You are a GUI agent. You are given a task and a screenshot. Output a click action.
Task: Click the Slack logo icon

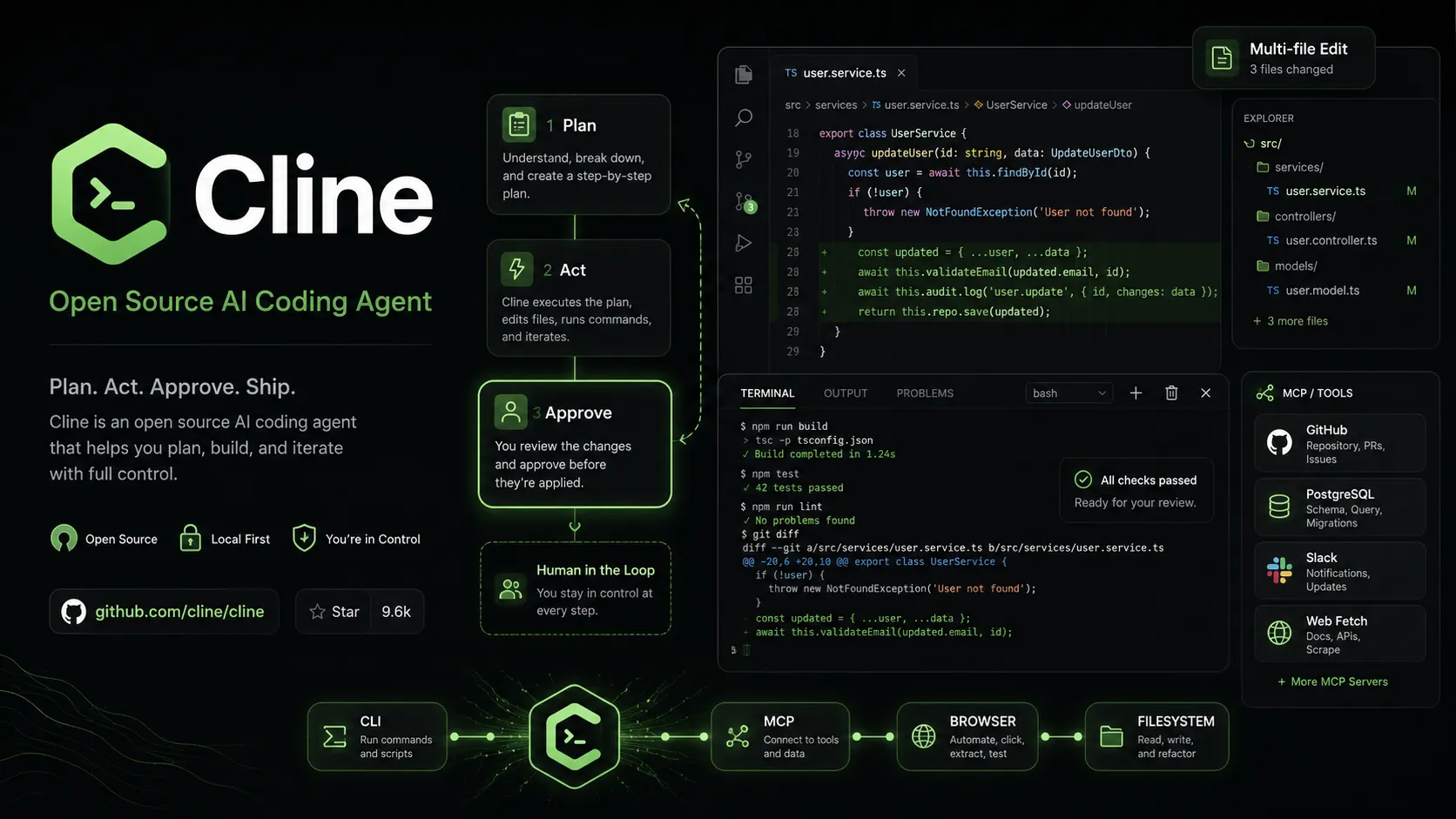(1279, 570)
